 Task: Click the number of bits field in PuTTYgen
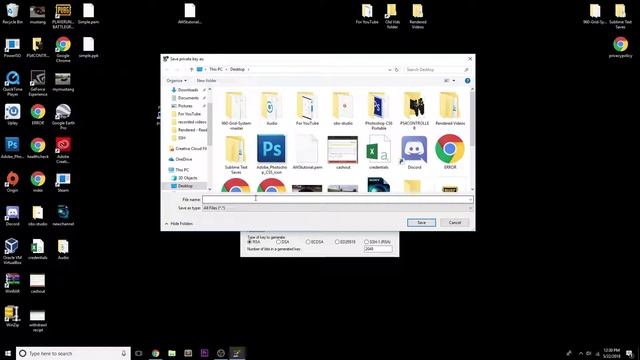pyautogui.click(x=378, y=249)
